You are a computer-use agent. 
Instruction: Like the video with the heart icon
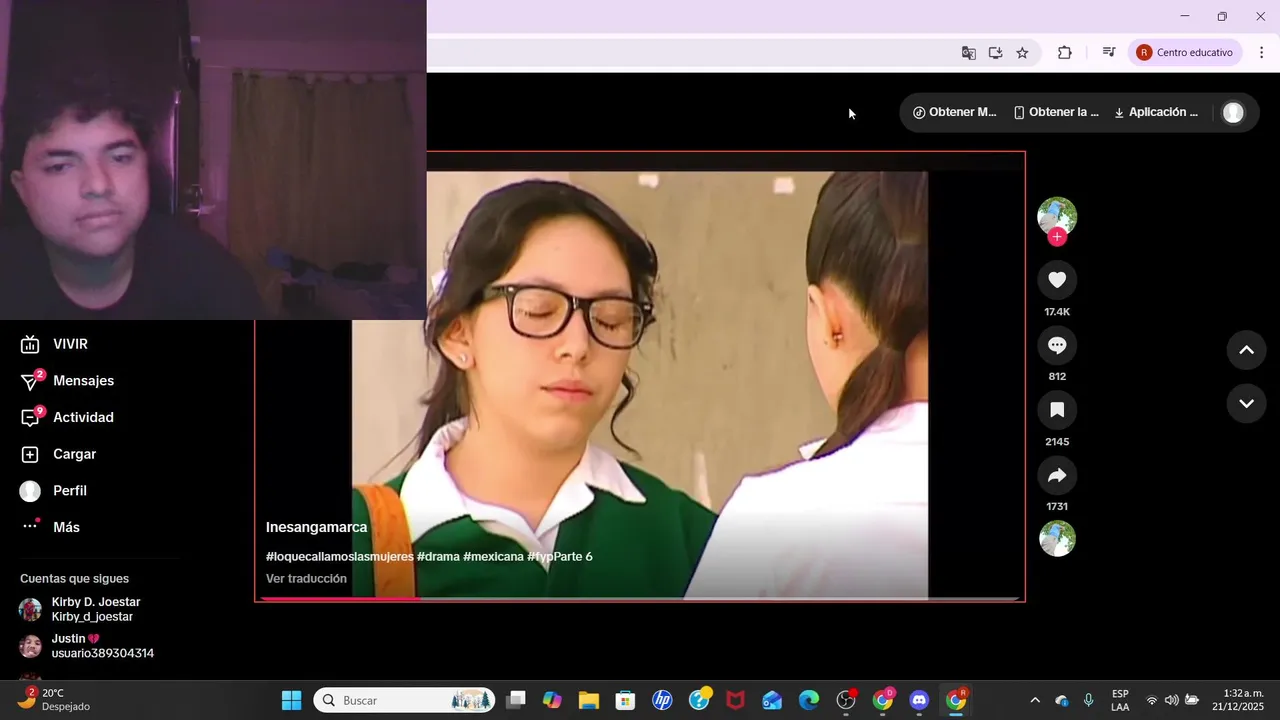coord(1057,280)
